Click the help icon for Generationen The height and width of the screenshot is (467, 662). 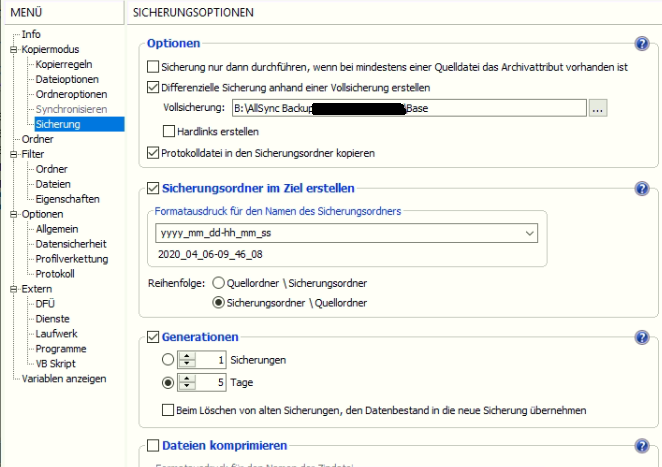[x=643, y=337]
